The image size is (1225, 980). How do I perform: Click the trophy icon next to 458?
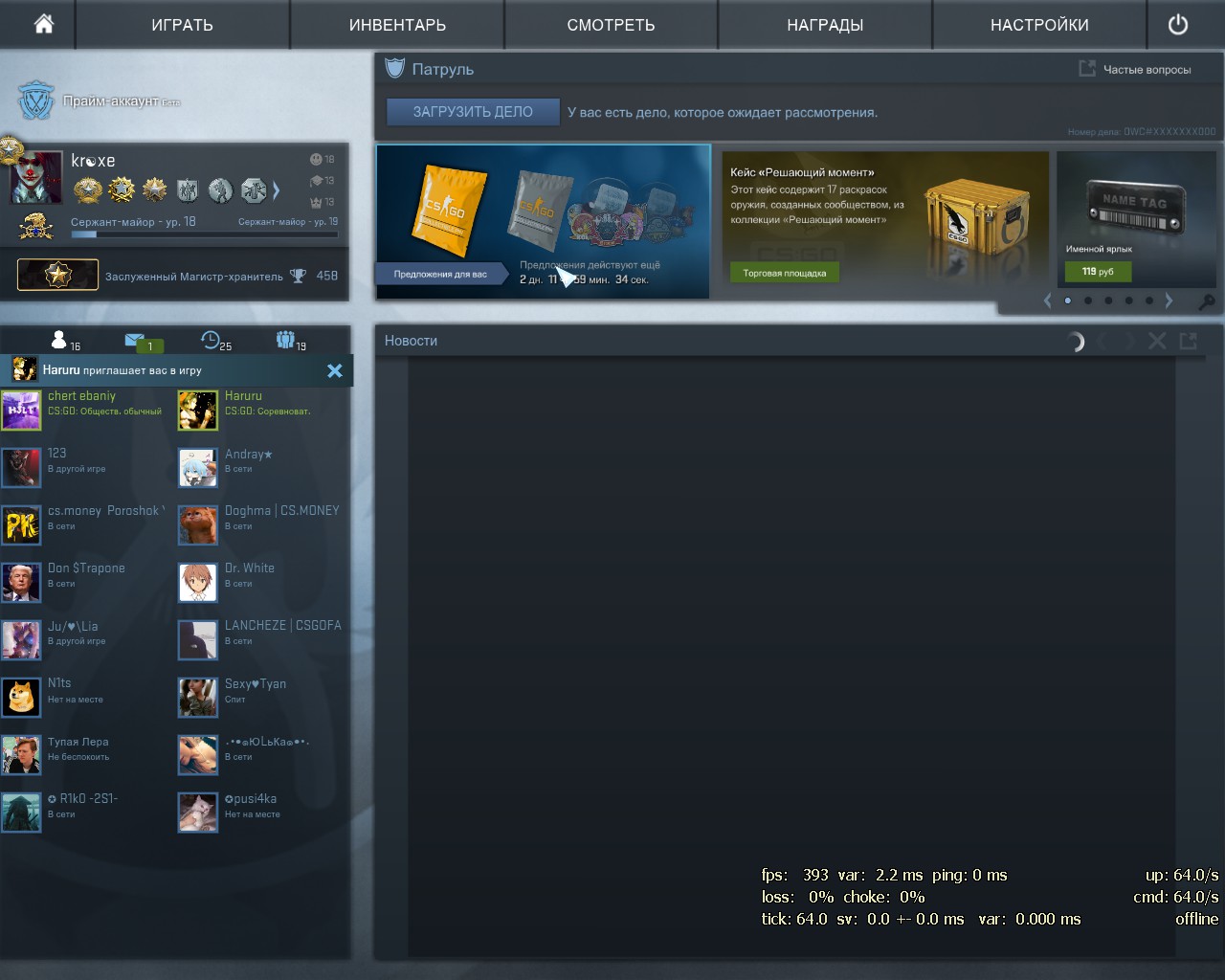click(298, 276)
